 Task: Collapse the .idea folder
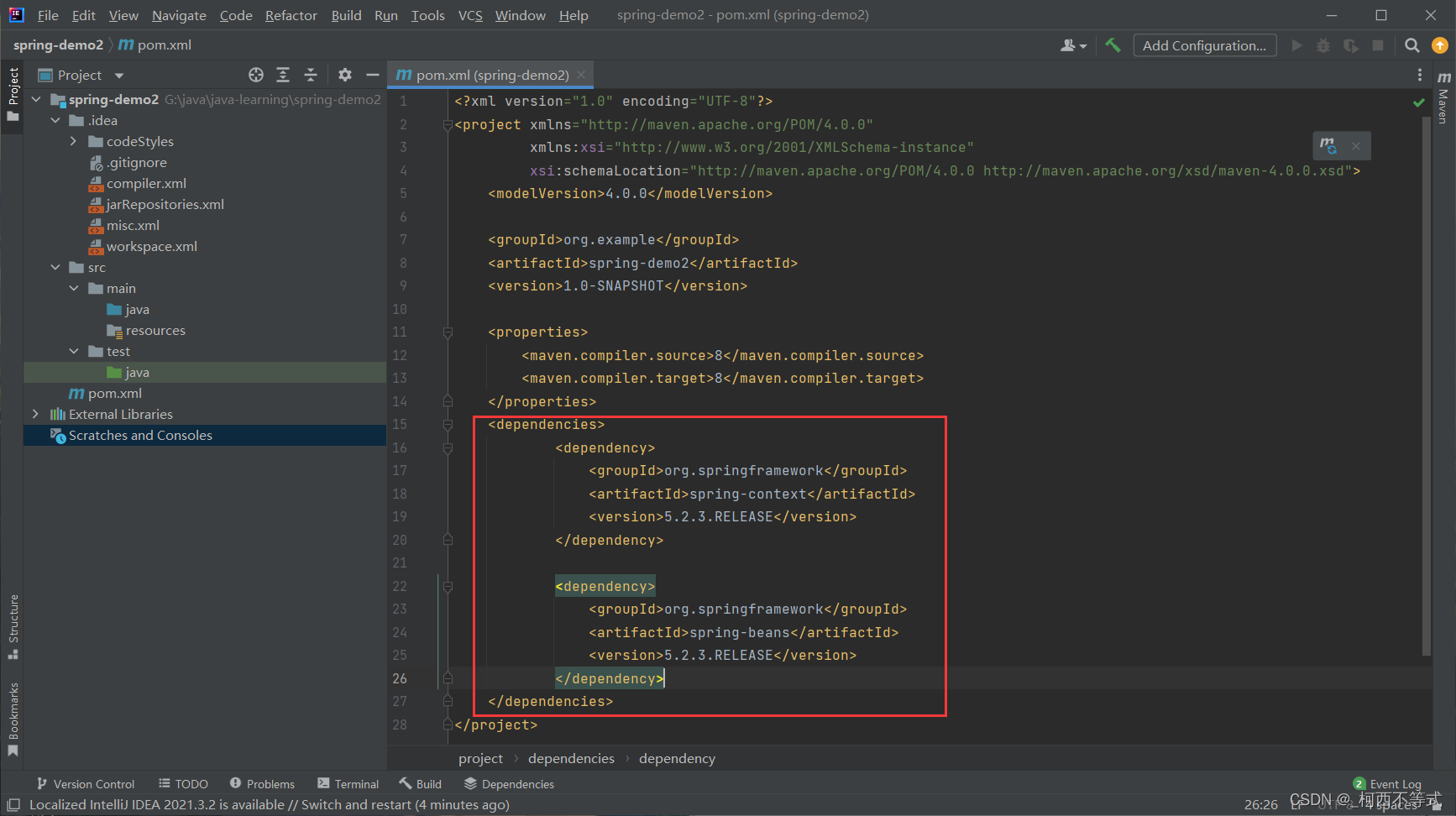pos(55,120)
